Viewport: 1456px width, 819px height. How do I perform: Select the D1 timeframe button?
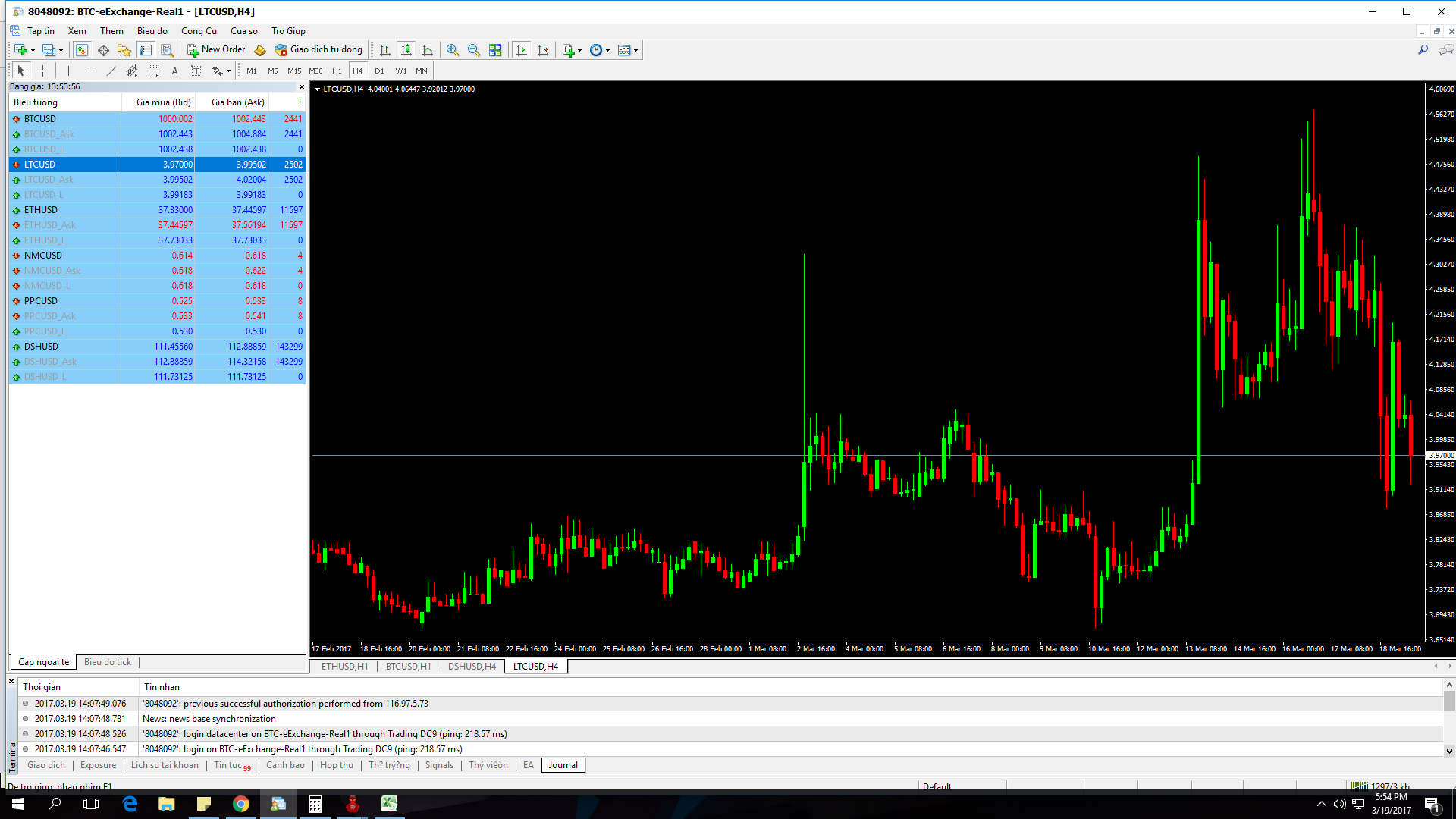point(379,71)
